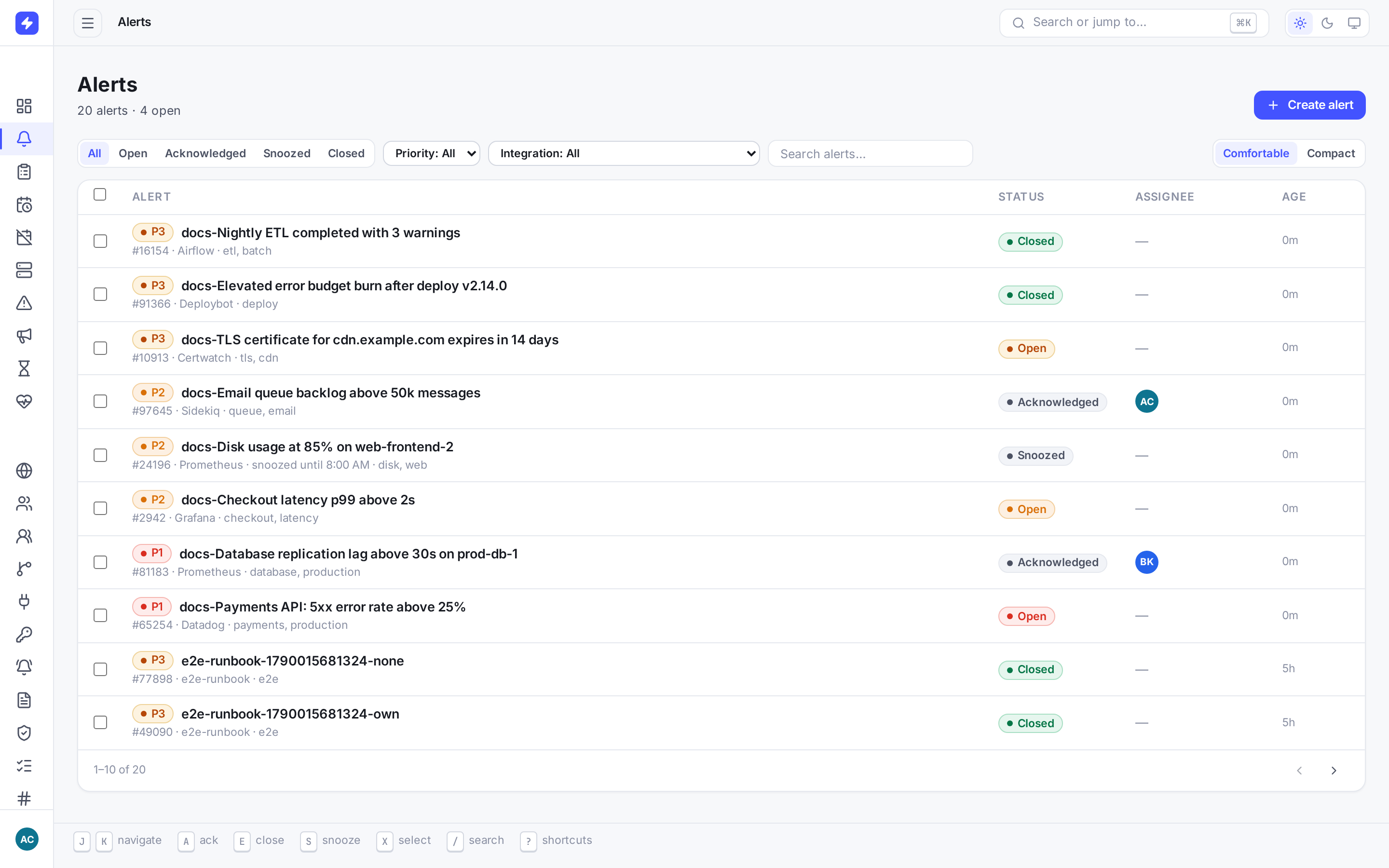The height and width of the screenshot is (868, 1389).
Task: Click the Search or jump to field
Action: pos(1133,23)
